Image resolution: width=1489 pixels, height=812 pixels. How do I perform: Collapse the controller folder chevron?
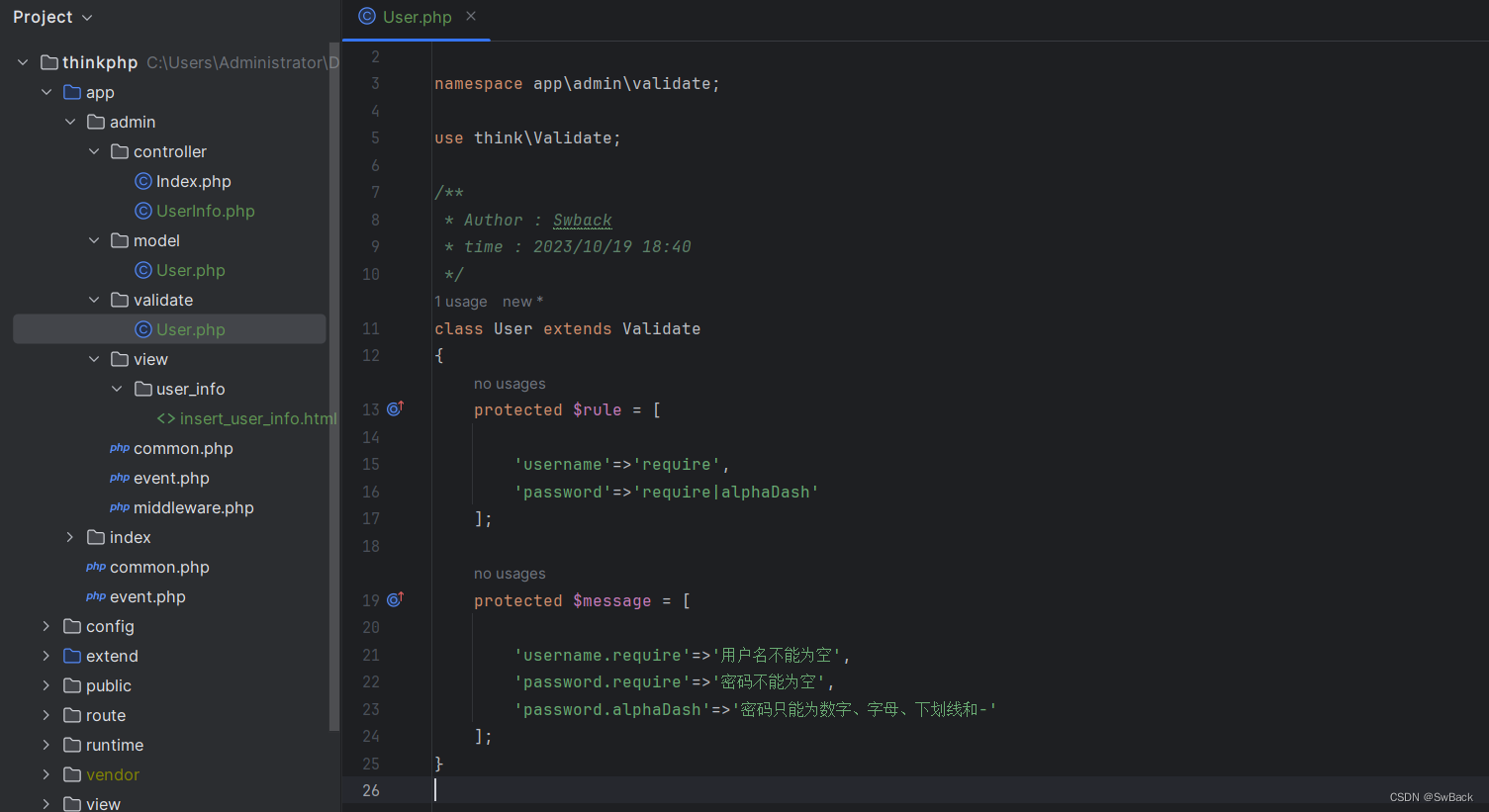(94, 151)
